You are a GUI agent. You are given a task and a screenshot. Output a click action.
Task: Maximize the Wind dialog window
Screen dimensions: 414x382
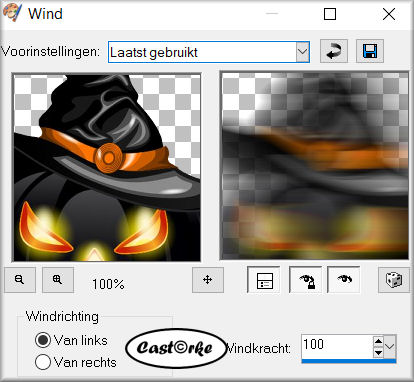(x=330, y=14)
